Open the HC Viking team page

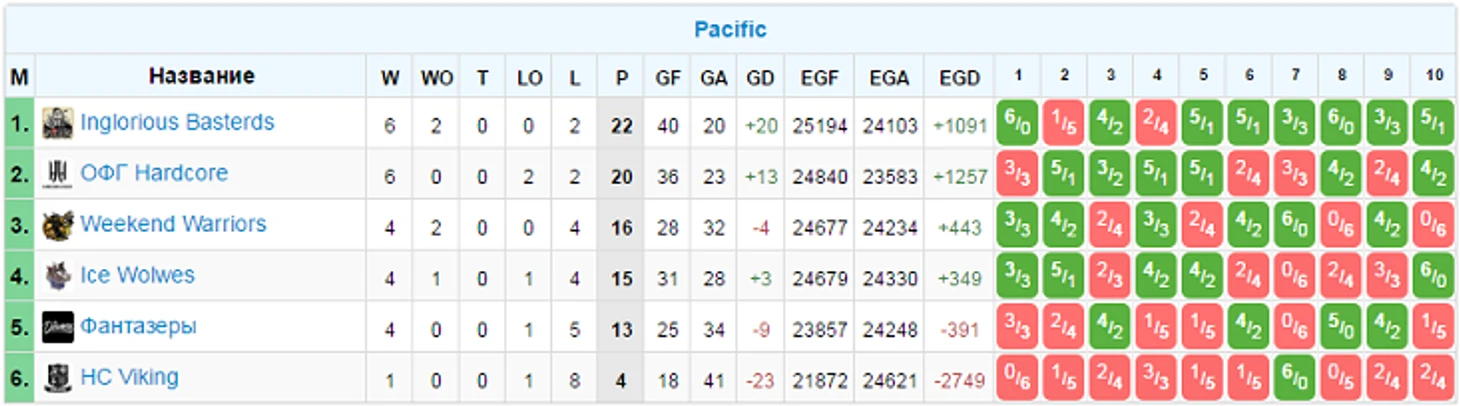(129, 377)
